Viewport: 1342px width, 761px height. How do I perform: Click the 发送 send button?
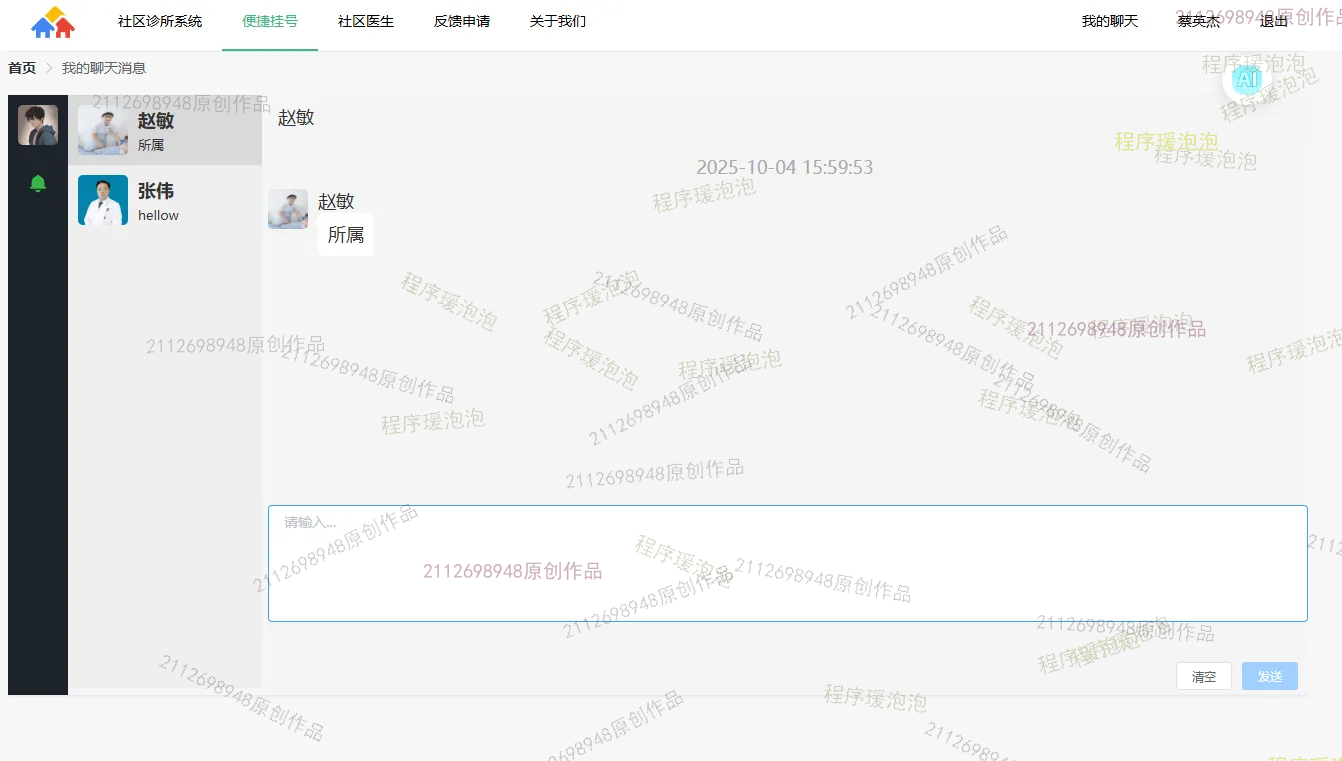click(x=1270, y=676)
